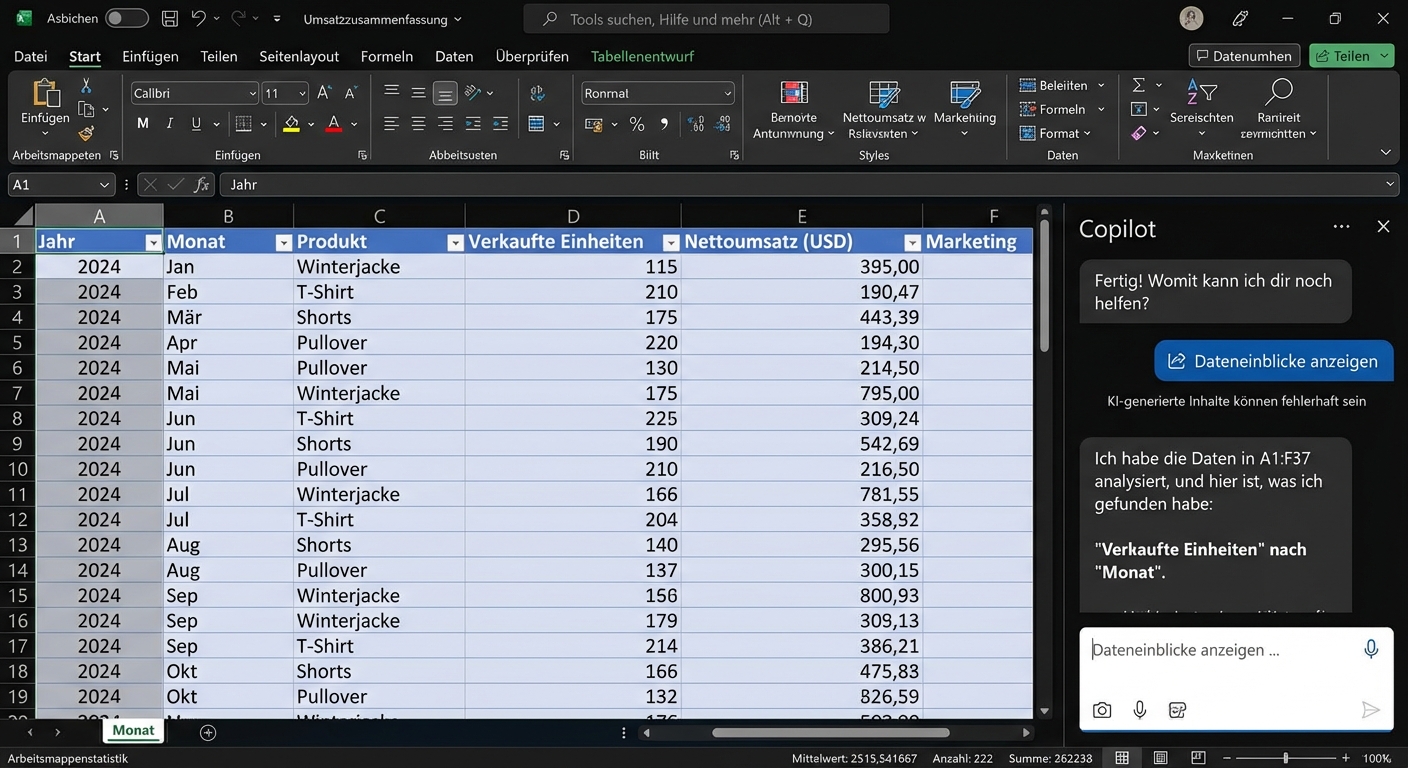Click the camera icon in Copilot pane
This screenshot has width=1408, height=768.
tap(1102, 710)
